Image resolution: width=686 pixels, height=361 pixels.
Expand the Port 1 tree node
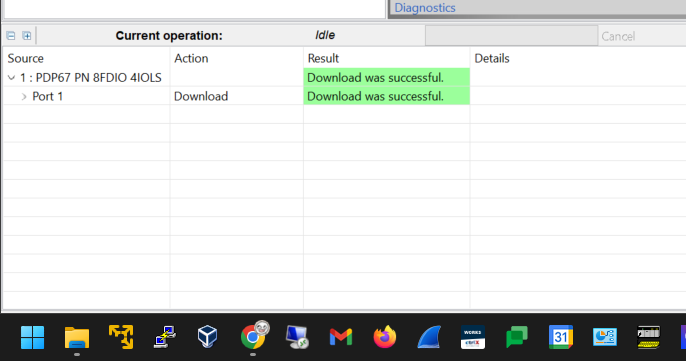click(24, 97)
